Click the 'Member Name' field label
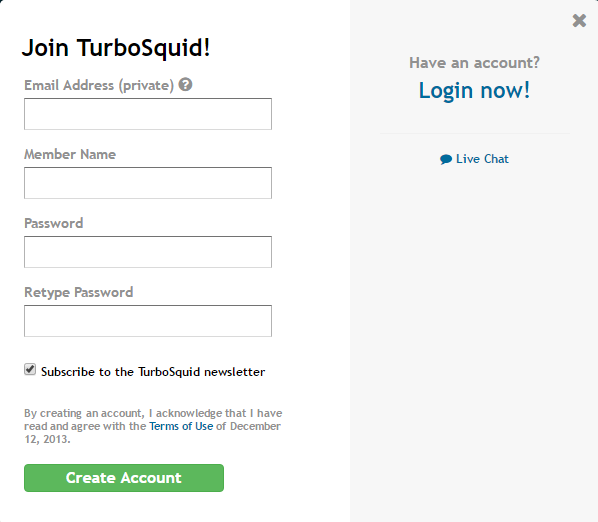Screen dimensions: 598x522 70,154
